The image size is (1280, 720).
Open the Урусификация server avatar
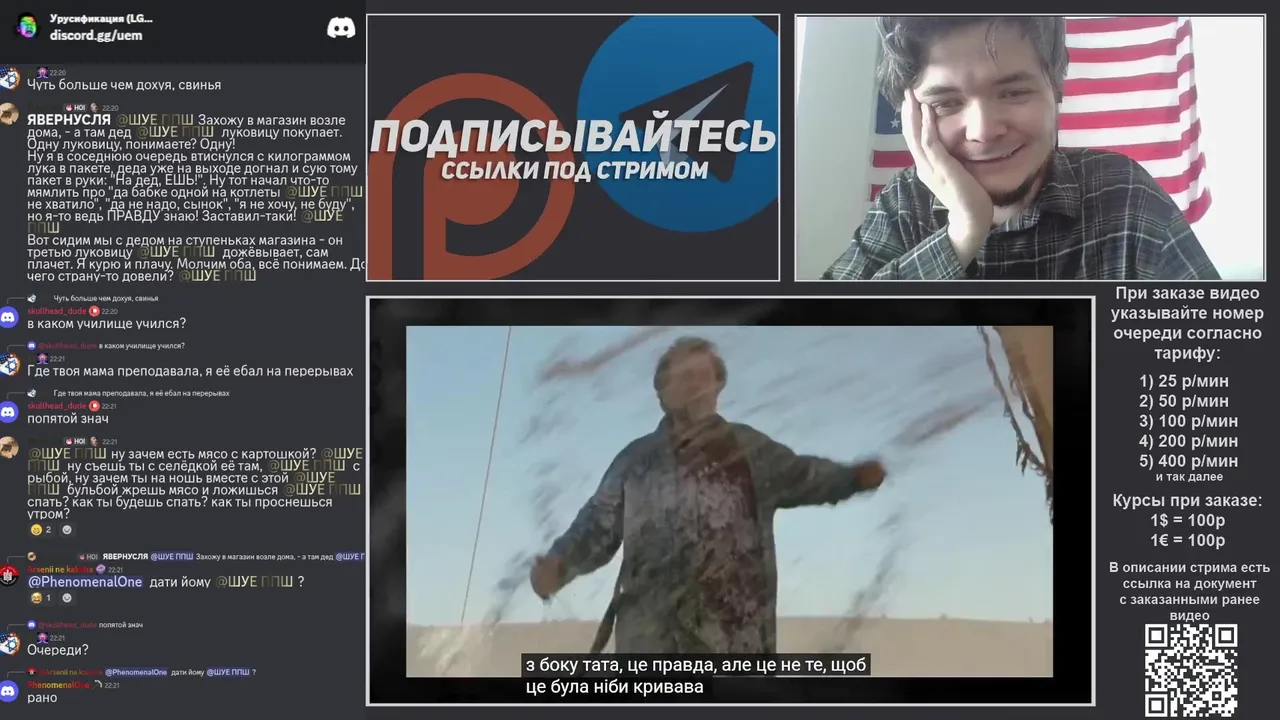coord(27,26)
